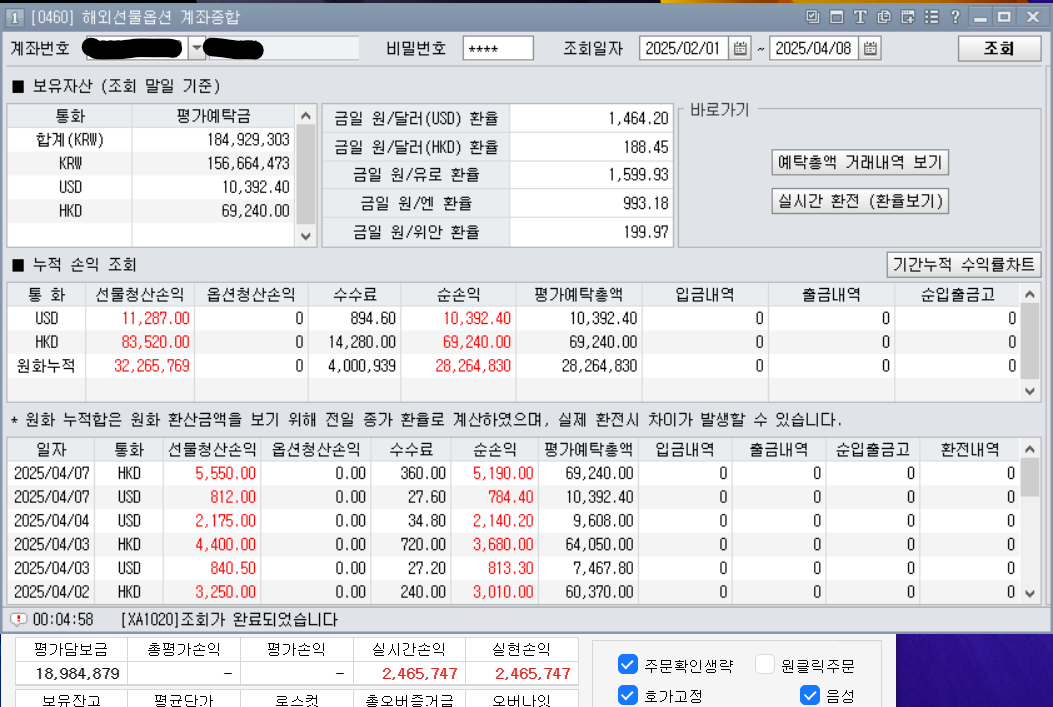Click status message XA1020 조회가 완료되었습니다
This screenshot has height=707, width=1053.
click(229, 619)
